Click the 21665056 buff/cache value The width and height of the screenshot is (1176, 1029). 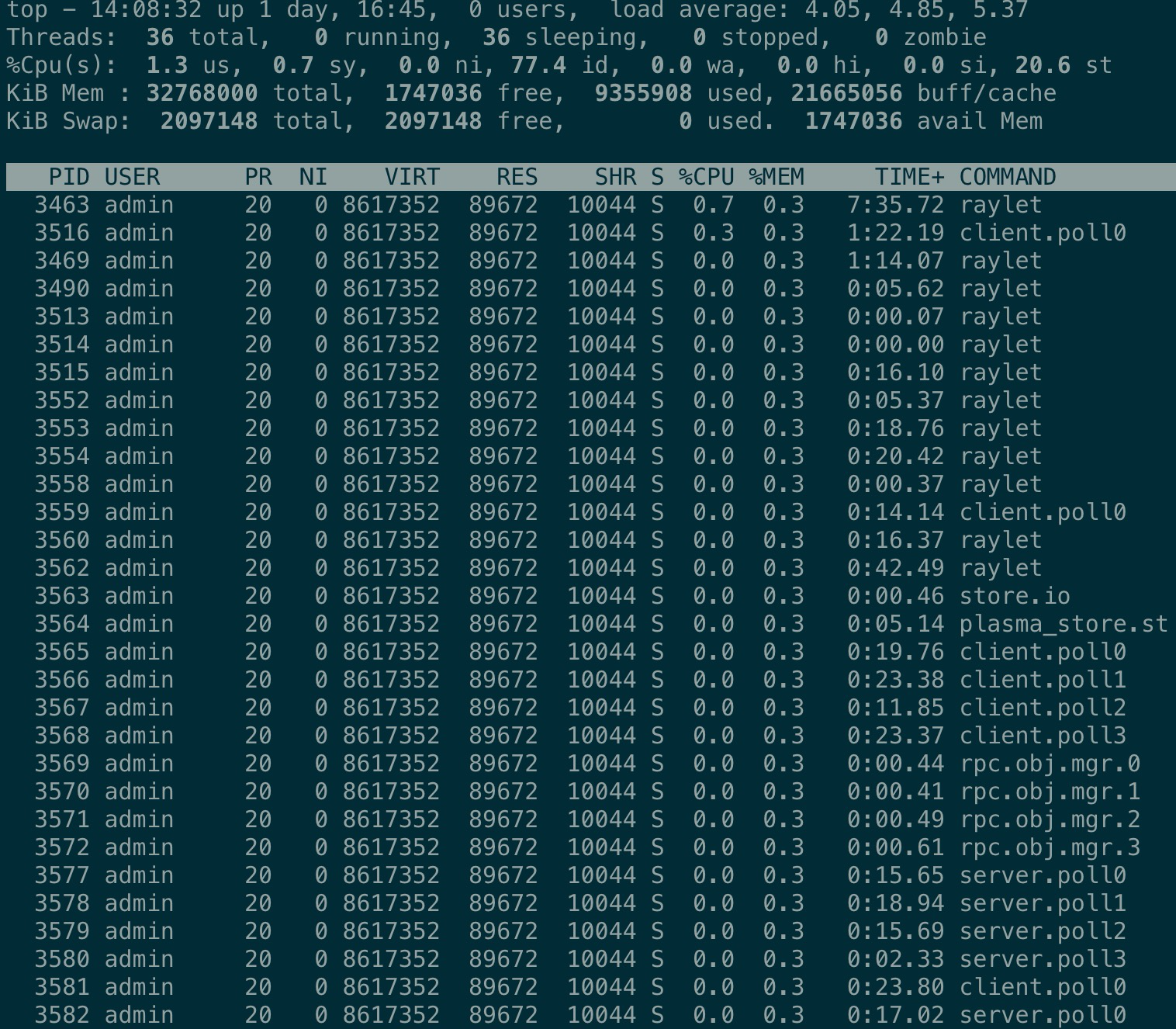[846, 93]
